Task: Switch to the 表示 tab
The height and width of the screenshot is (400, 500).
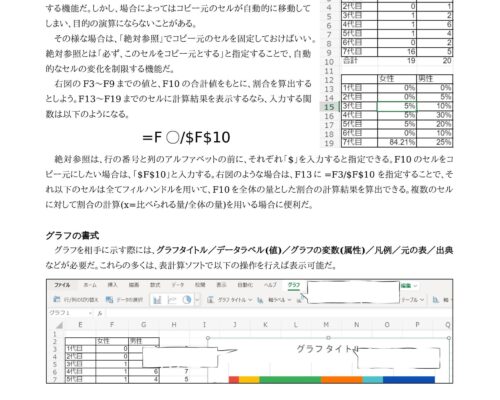Action: [x=221, y=285]
